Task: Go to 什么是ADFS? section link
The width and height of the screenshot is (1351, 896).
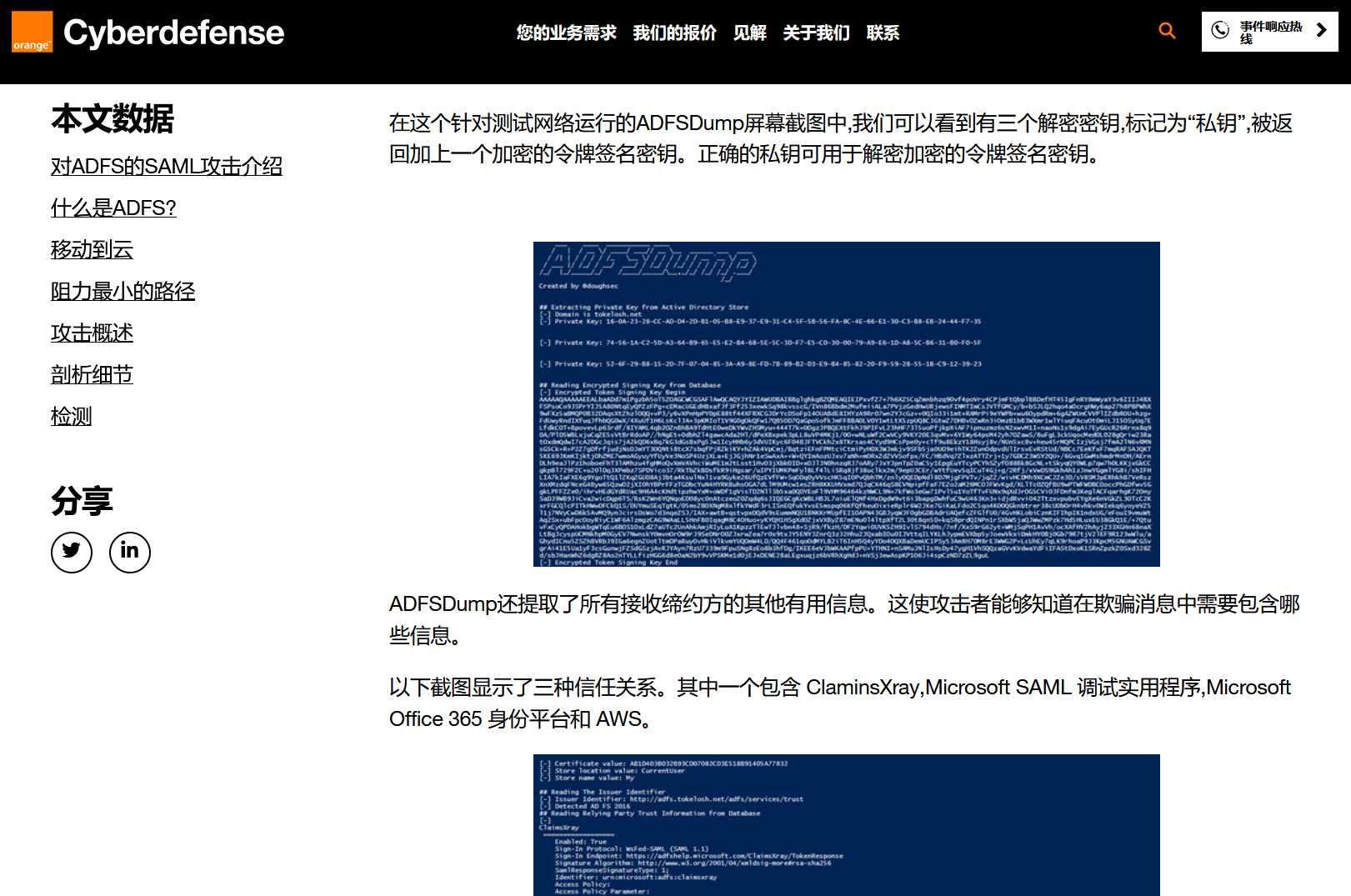Action: (113, 208)
